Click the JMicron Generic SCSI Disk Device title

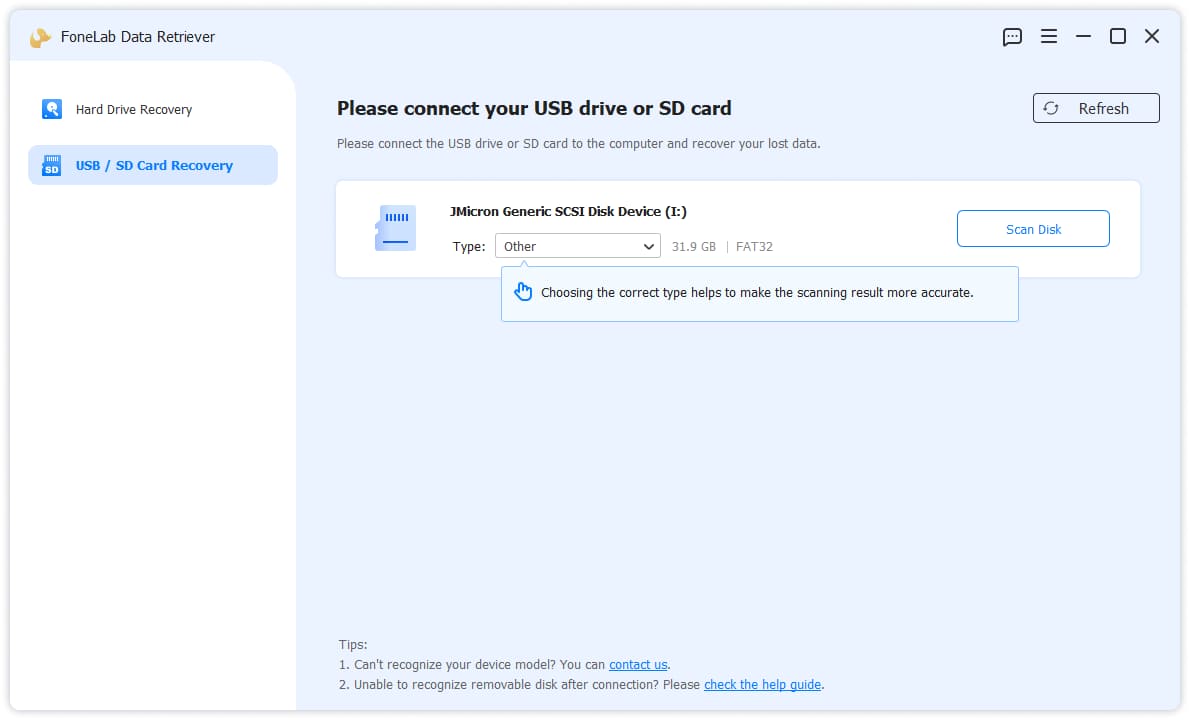tap(568, 212)
